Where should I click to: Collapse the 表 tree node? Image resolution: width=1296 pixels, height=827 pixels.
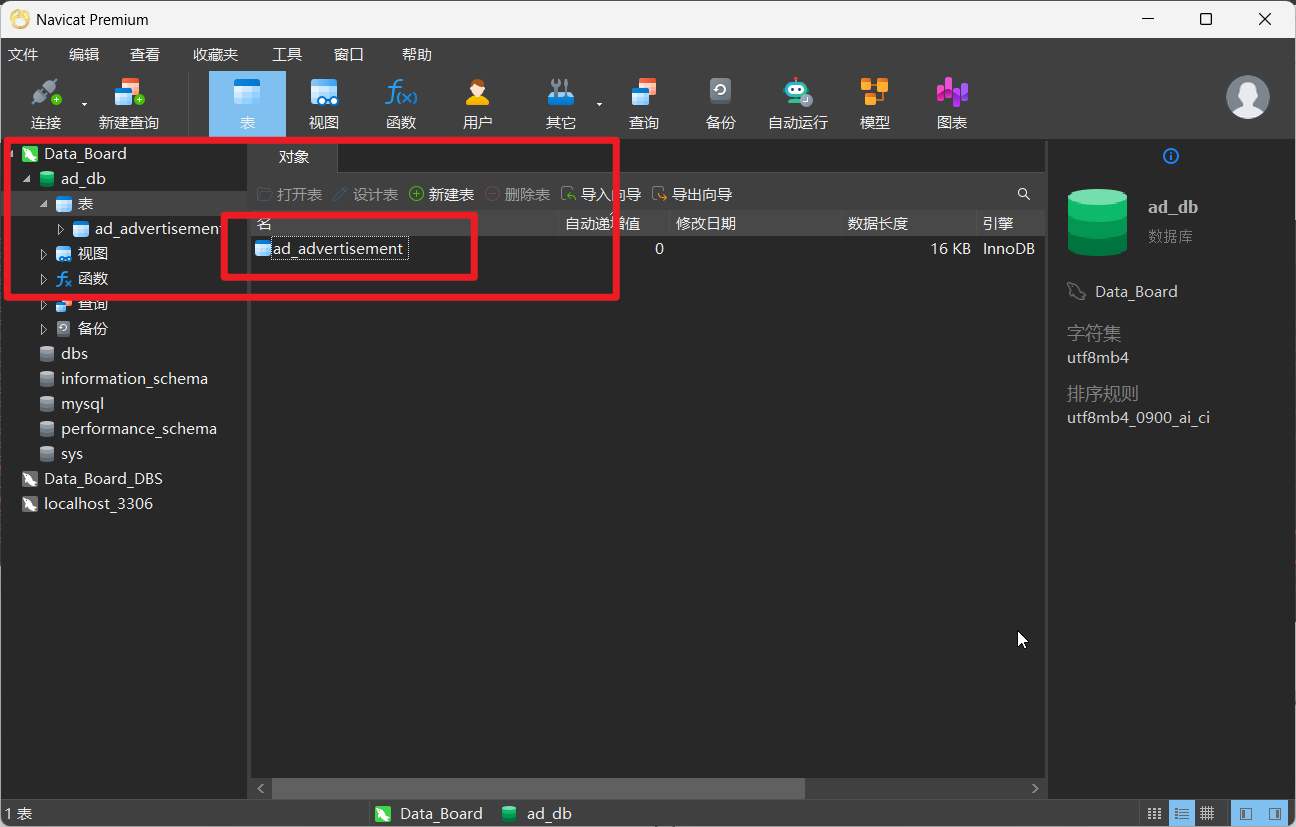click(x=43, y=204)
